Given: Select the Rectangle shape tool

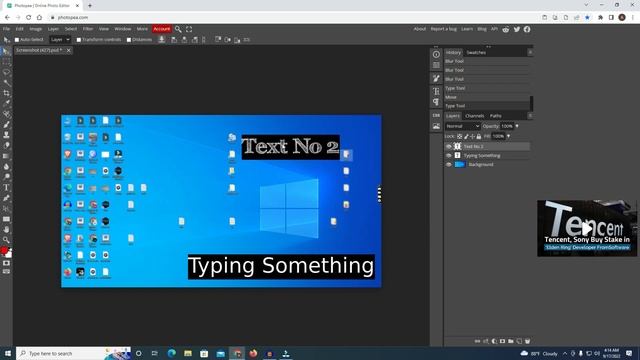Looking at the screenshot, I should [6, 219].
